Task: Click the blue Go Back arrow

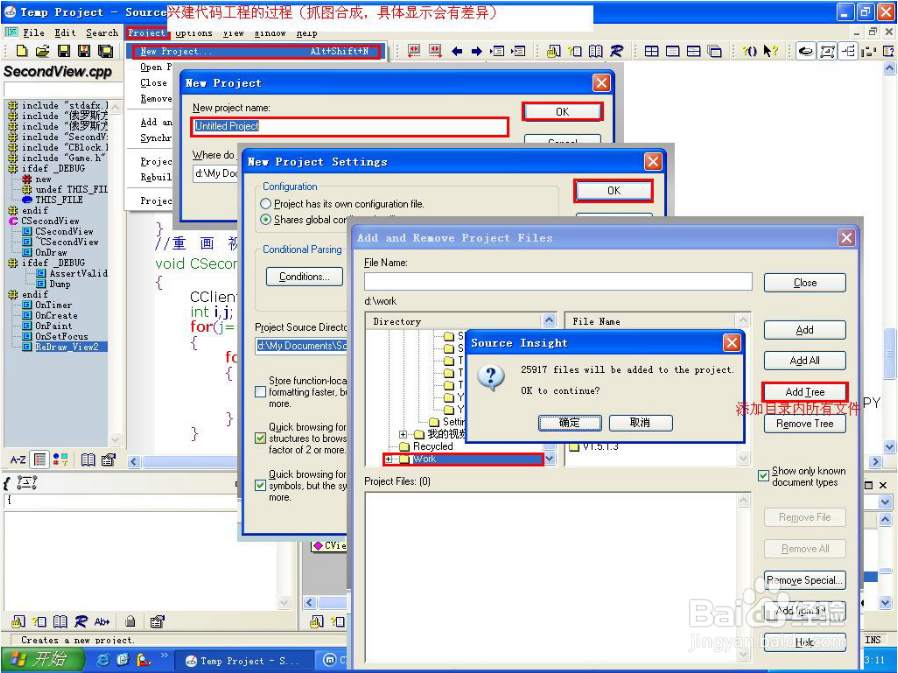Action: click(x=456, y=52)
